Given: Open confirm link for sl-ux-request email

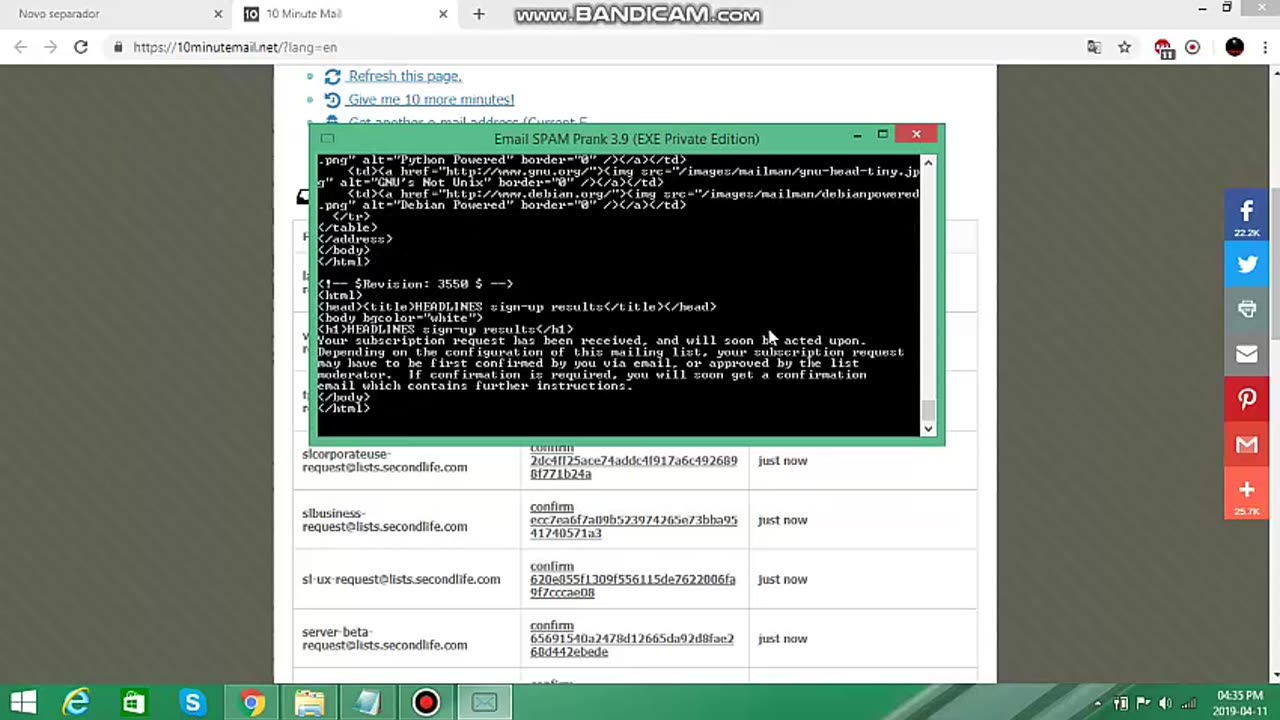Looking at the screenshot, I should point(632,579).
